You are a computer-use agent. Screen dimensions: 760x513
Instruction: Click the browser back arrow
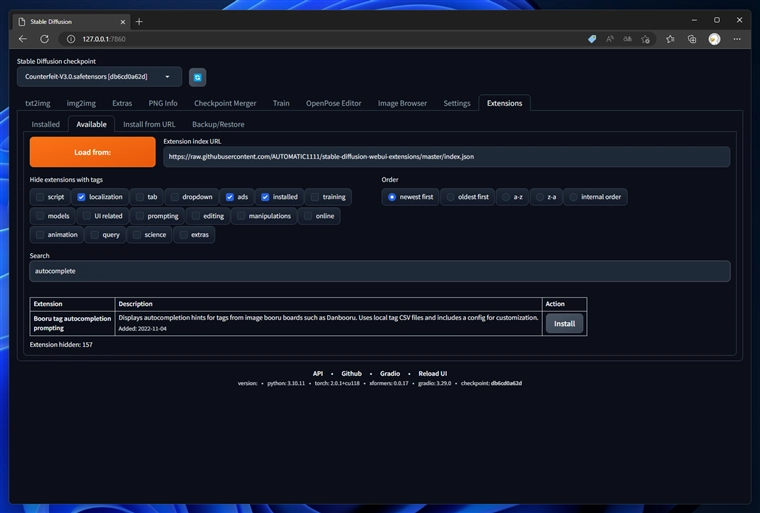click(23, 39)
